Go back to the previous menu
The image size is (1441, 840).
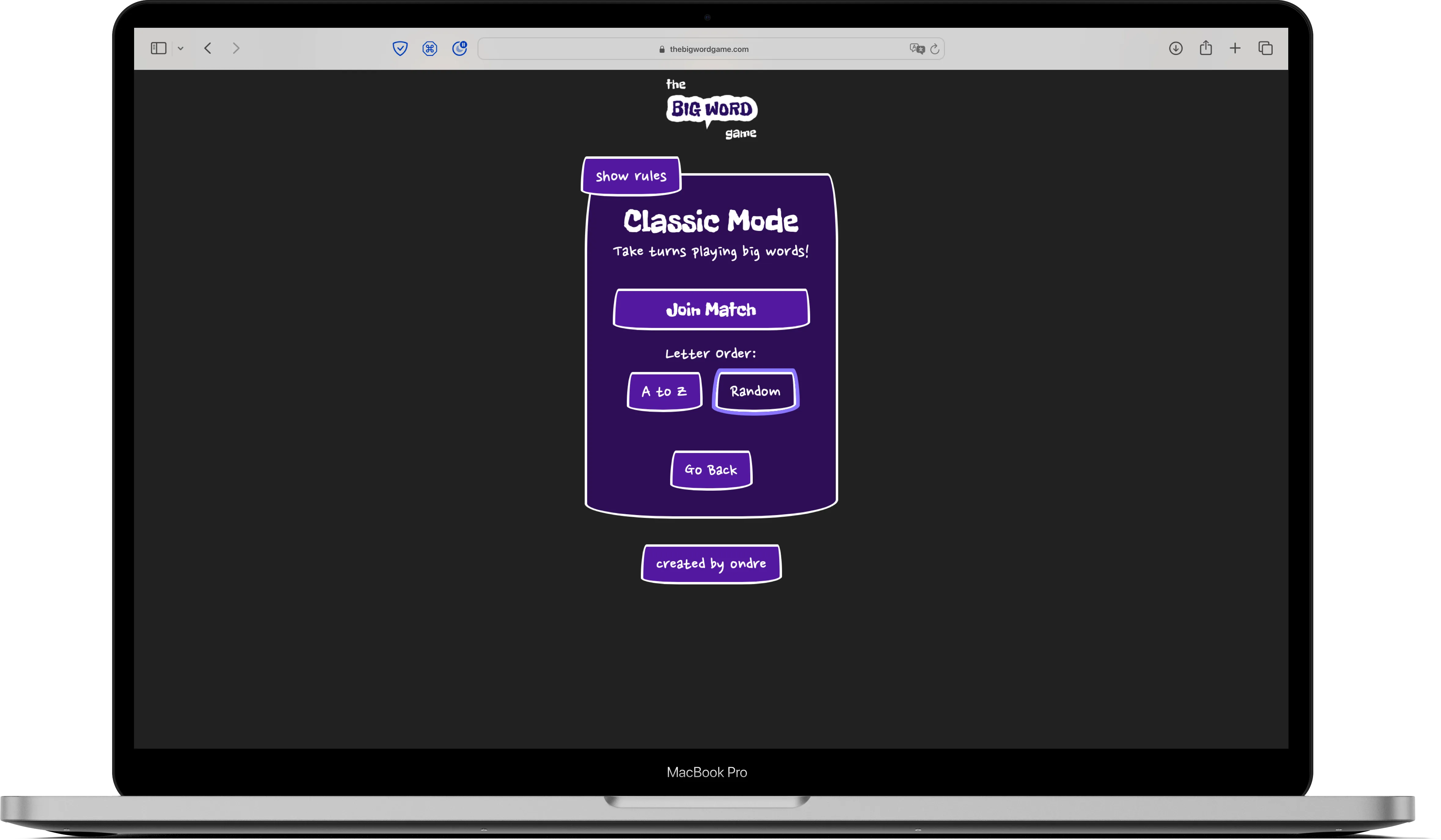(x=711, y=470)
